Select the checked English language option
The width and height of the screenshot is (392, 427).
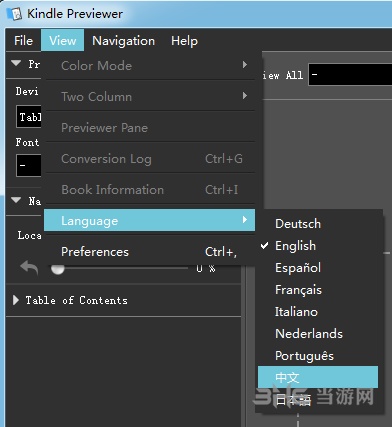[318, 246]
